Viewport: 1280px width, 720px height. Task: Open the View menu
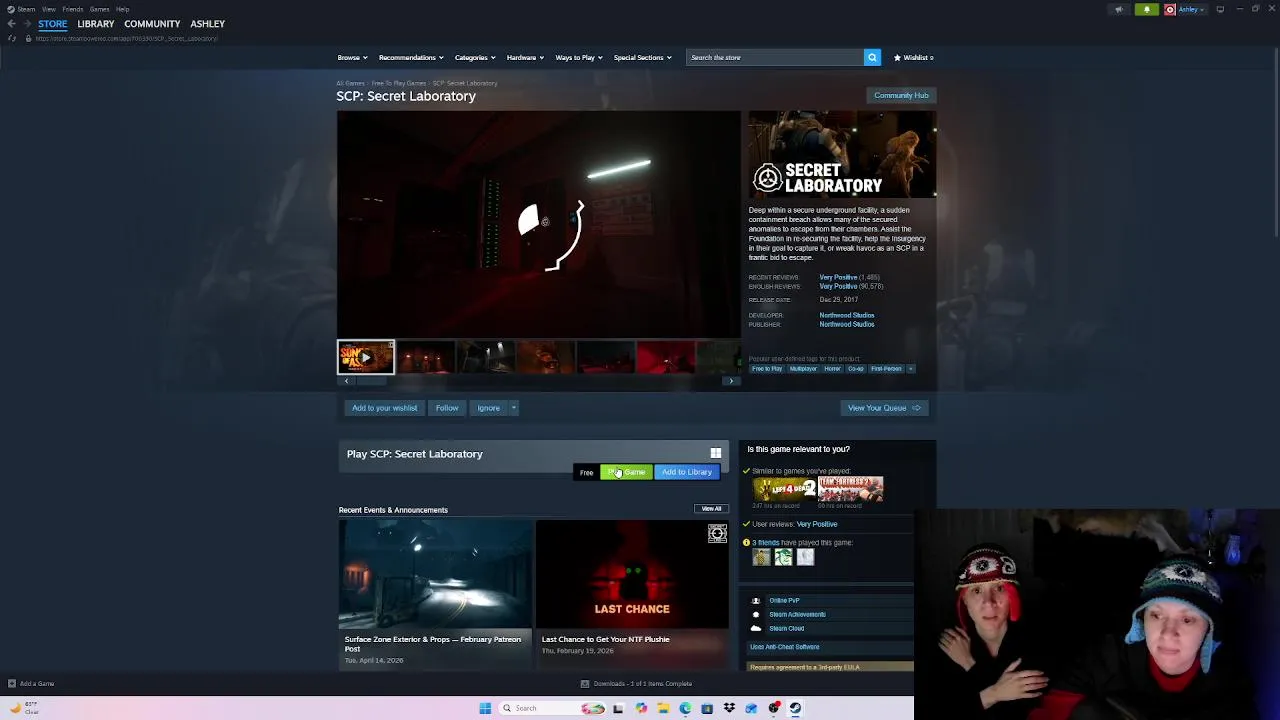(48, 9)
